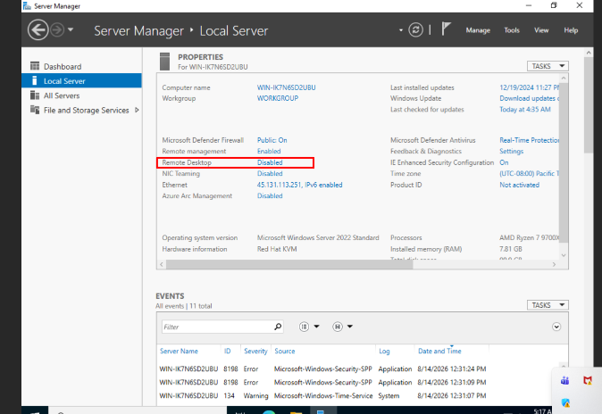The height and width of the screenshot is (414, 602).
Task: Open the navigation history dropdown arrow
Action: pos(70,30)
